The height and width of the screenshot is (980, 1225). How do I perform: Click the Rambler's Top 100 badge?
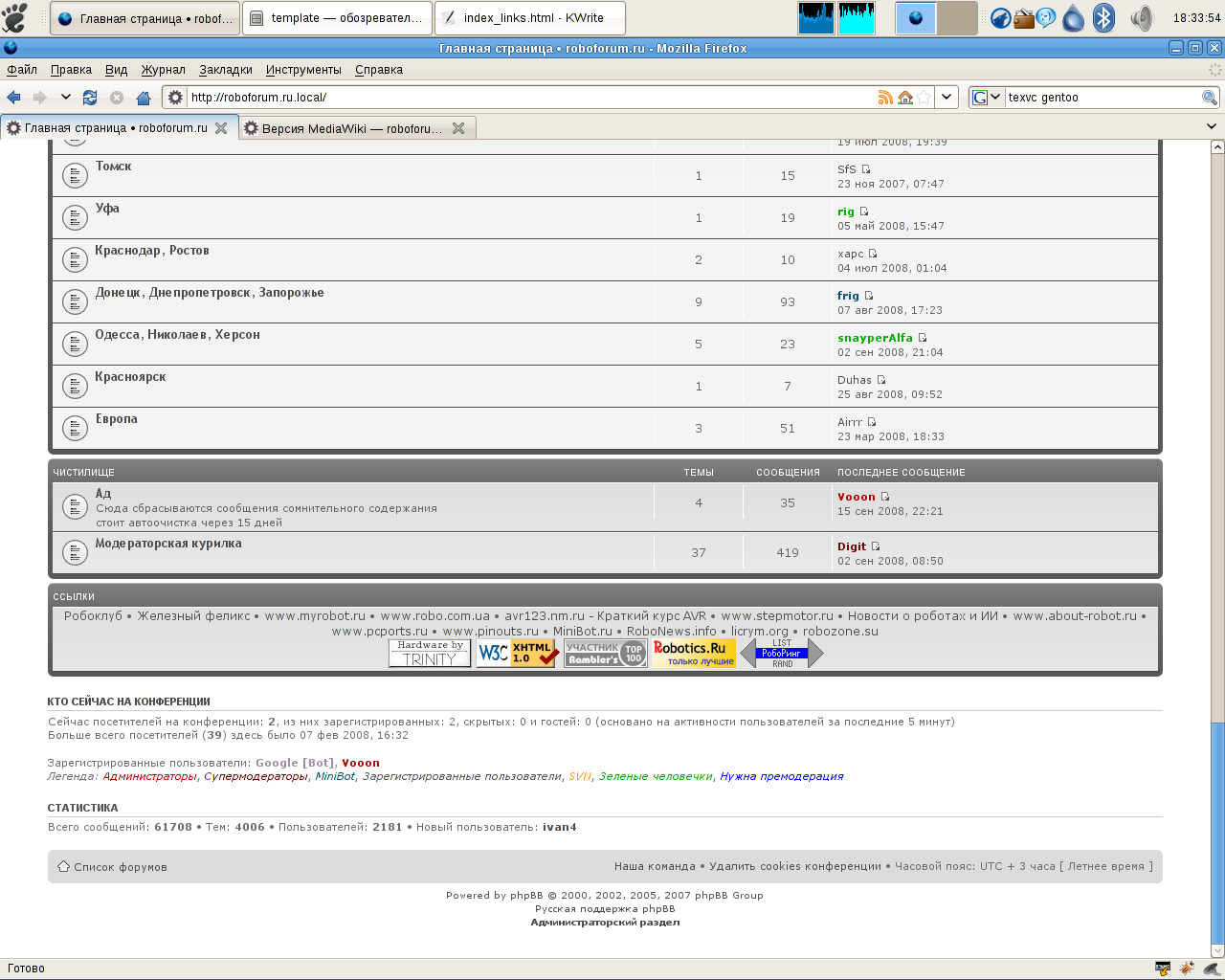click(x=605, y=654)
